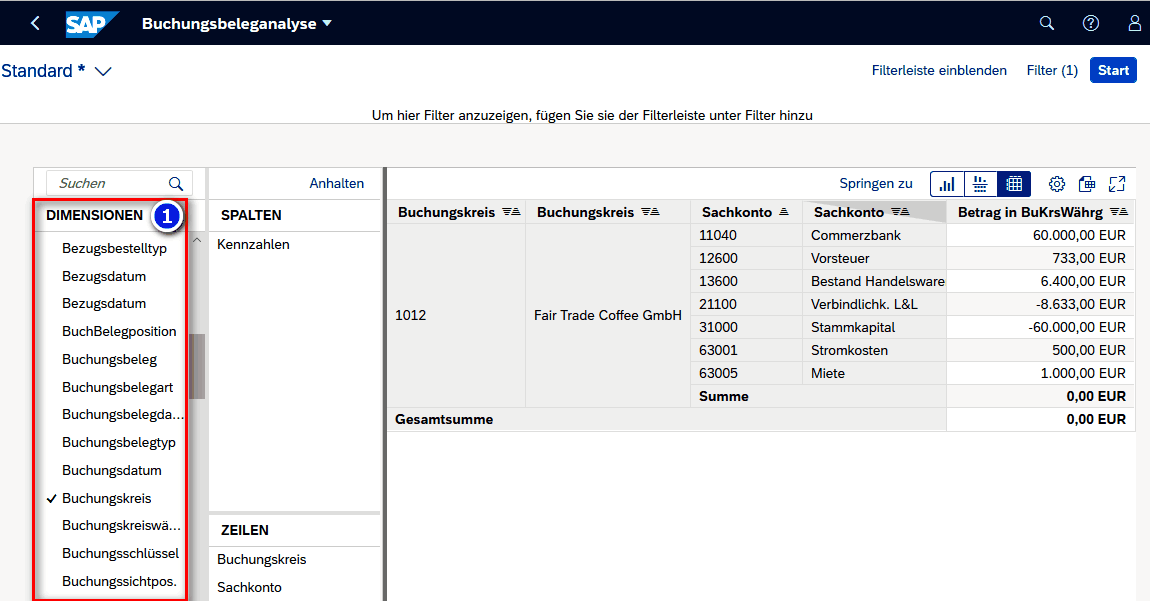The image size is (1150, 601).
Task: Uncheck the Buchungskreis dimension
Action: click(106, 498)
